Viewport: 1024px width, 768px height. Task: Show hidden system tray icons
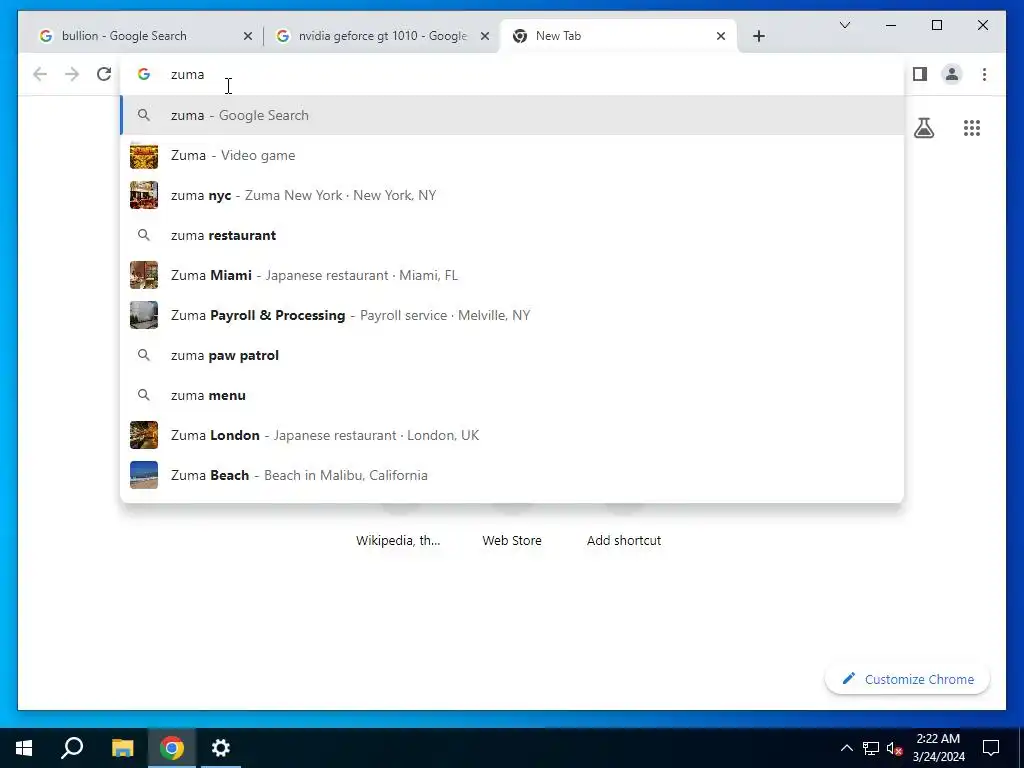[x=846, y=748]
